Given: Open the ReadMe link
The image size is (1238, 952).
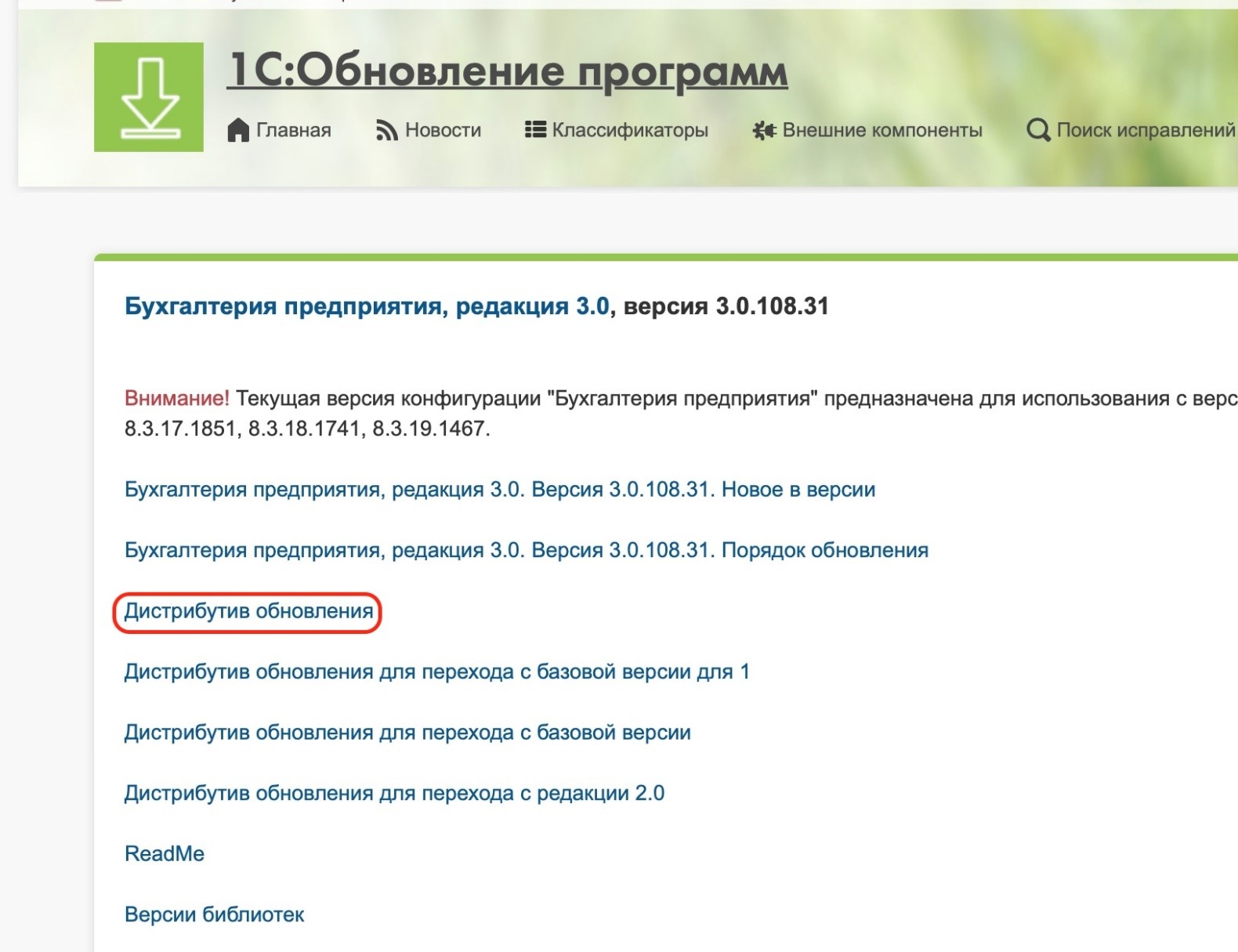Looking at the screenshot, I should pos(165,854).
